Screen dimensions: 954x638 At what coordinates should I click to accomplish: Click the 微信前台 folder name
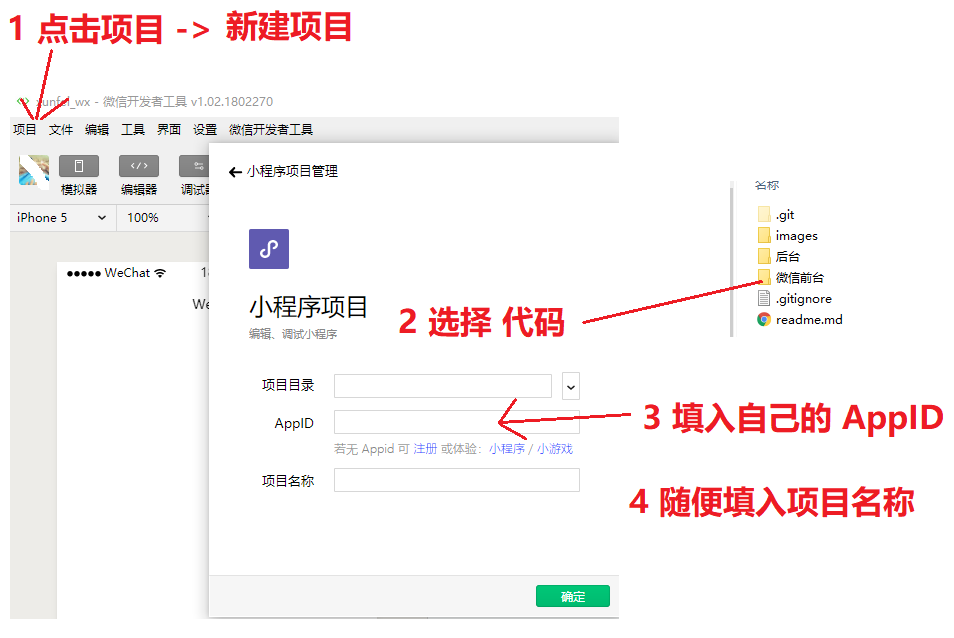click(800, 278)
